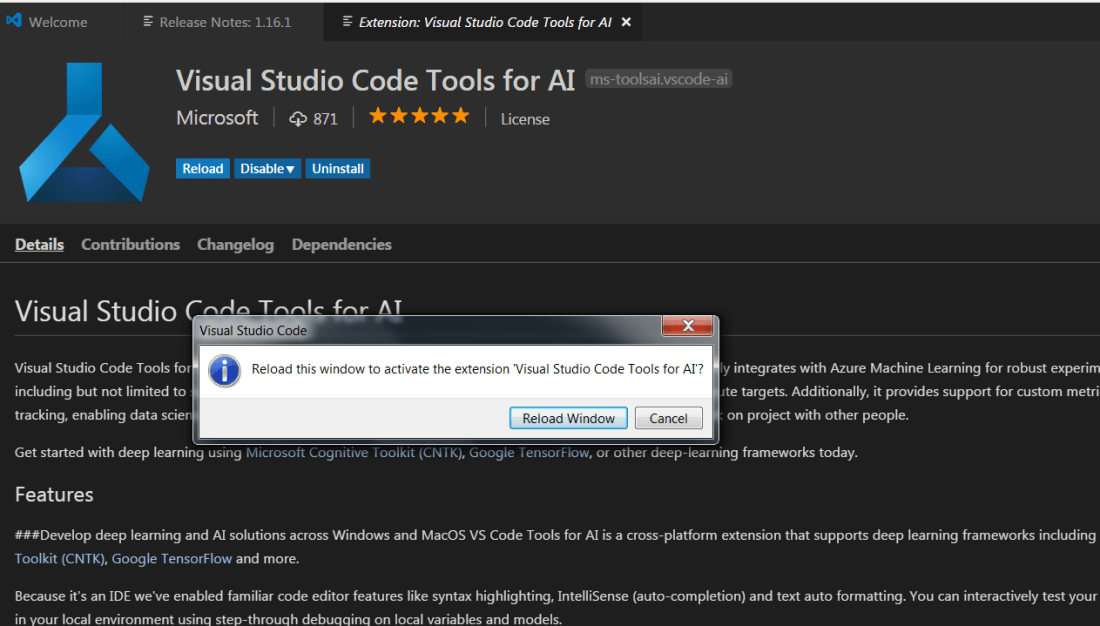The image size is (1100, 626).
Task: Click the five-star rating stars
Action: (419, 115)
